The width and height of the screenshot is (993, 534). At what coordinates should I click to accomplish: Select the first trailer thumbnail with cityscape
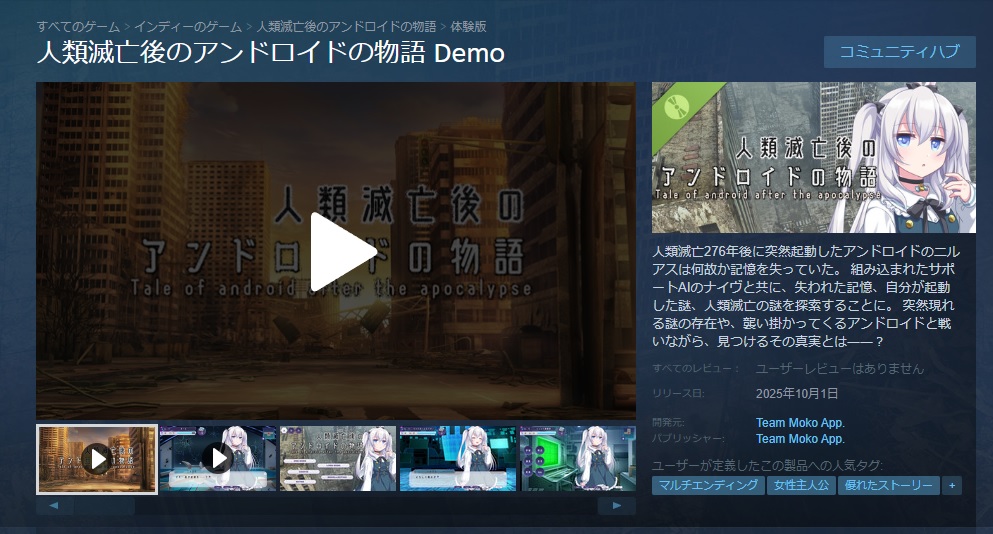coord(97,459)
